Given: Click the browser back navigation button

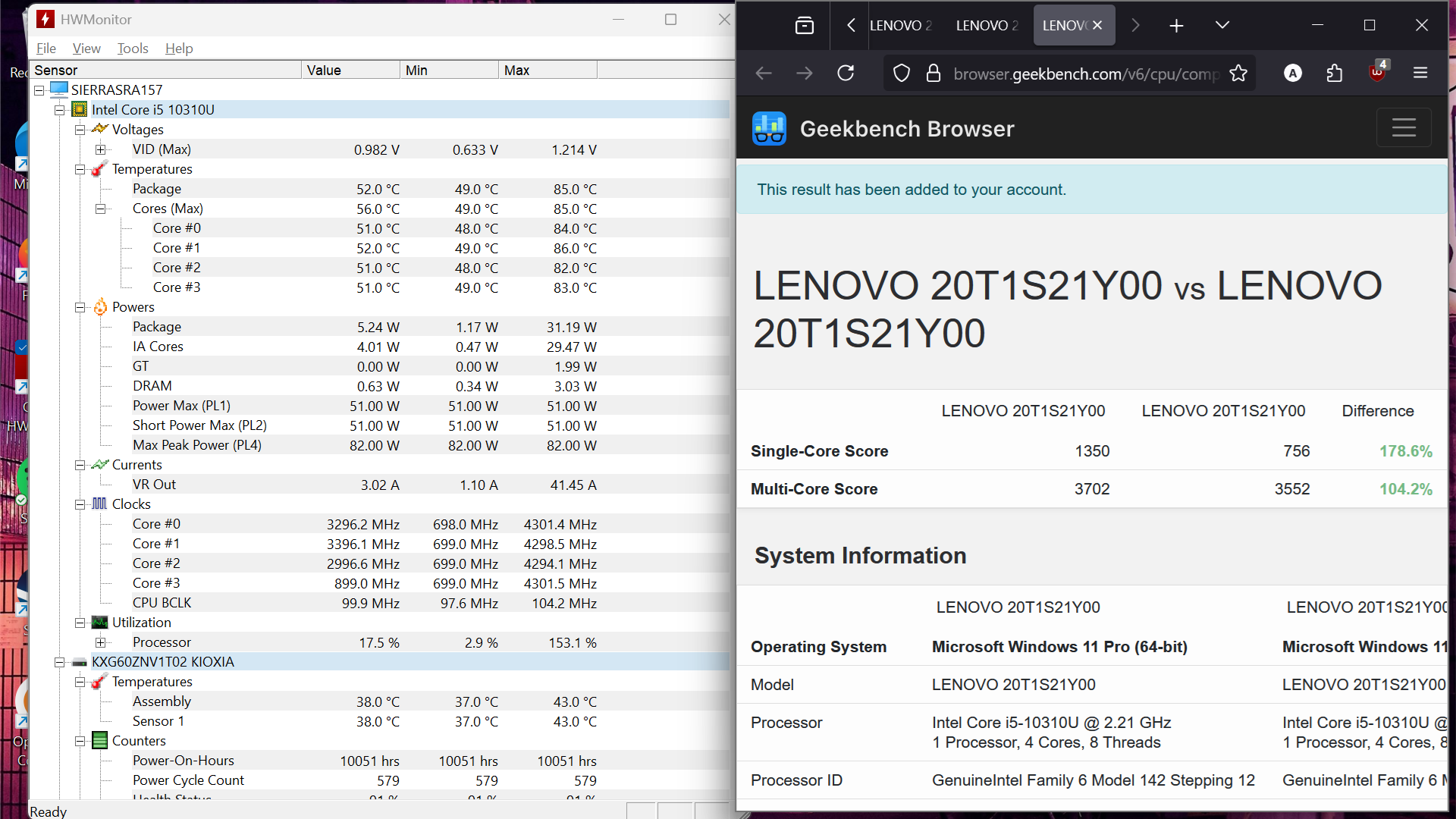Looking at the screenshot, I should click(763, 73).
